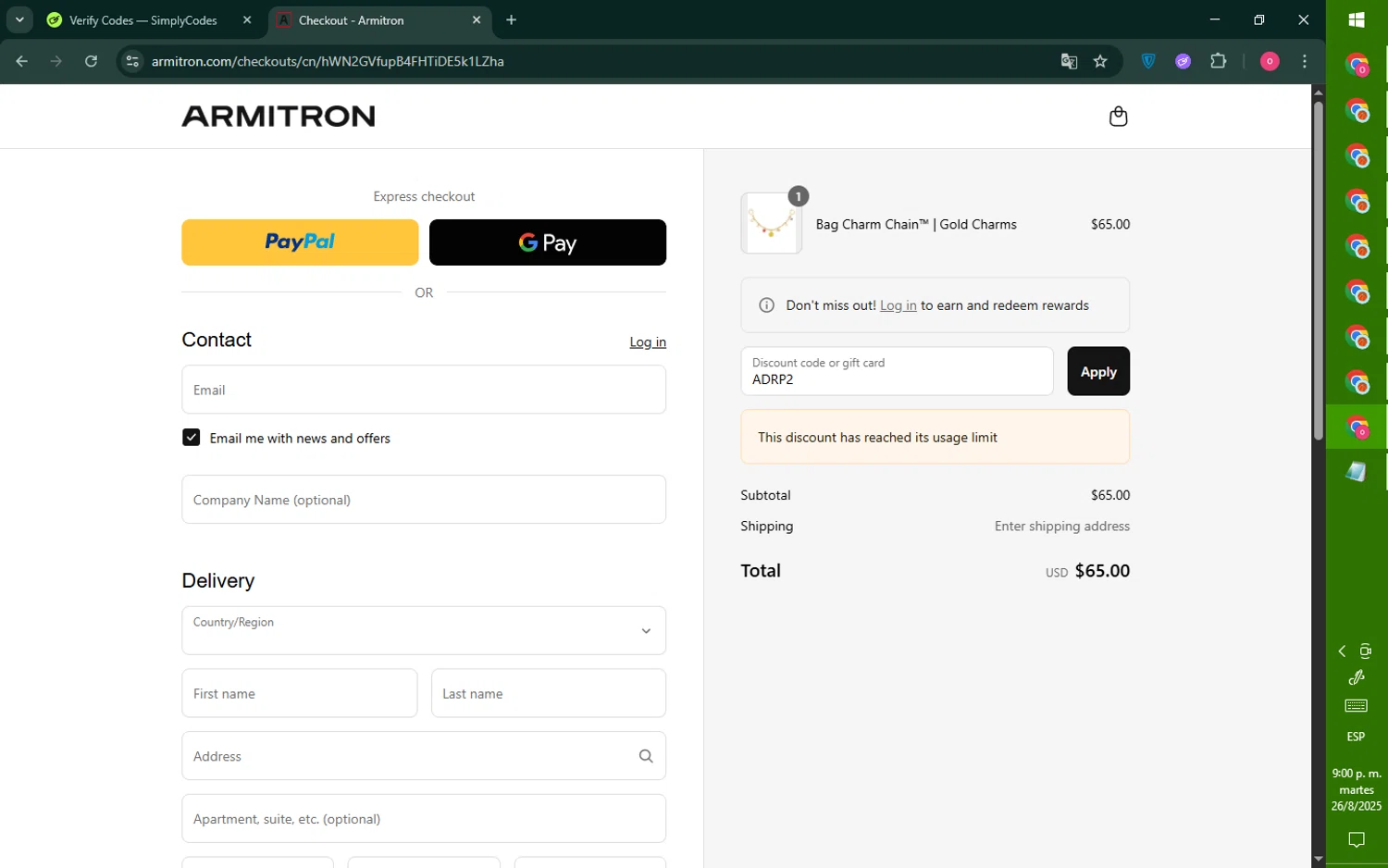Open the touch keyboard icon
Image resolution: width=1388 pixels, height=868 pixels.
(x=1357, y=706)
